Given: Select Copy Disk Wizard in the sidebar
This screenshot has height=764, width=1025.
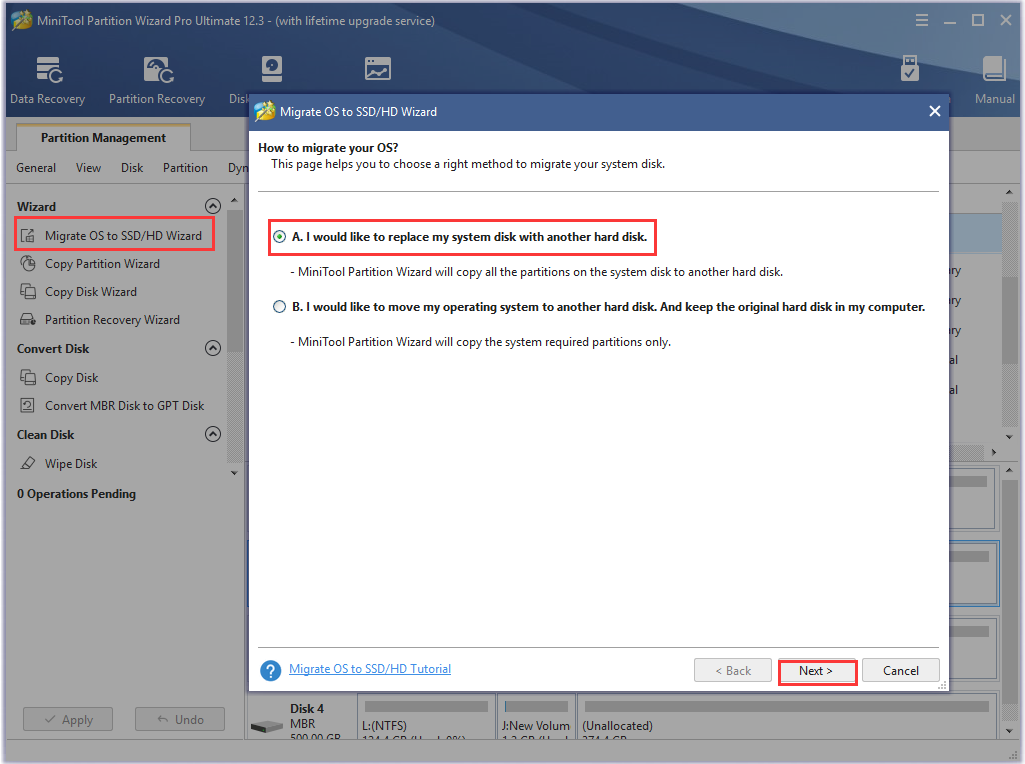Looking at the screenshot, I should tap(91, 292).
